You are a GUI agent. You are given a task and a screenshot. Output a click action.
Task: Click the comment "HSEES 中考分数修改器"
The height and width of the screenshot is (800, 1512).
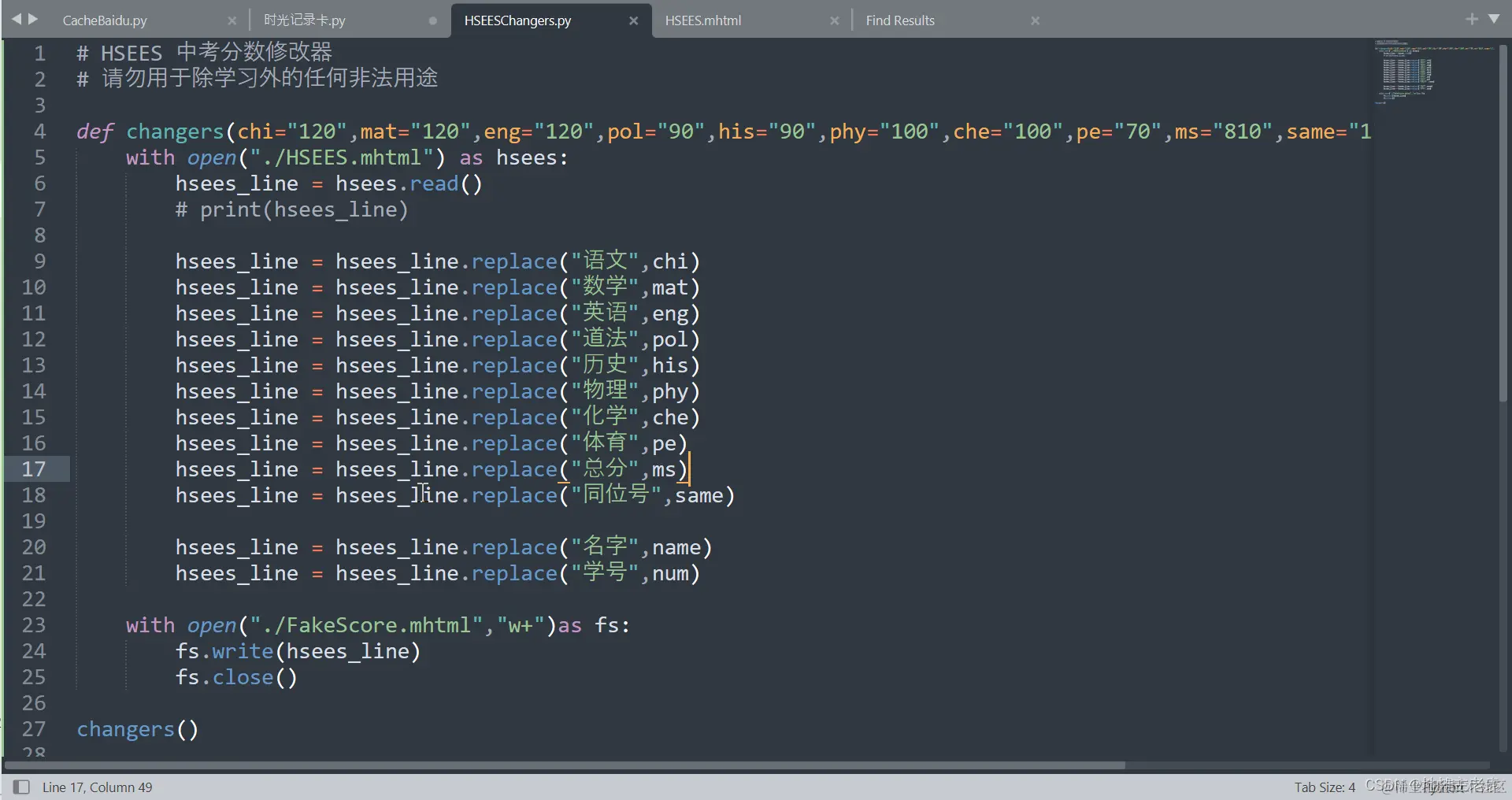pyautogui.click(x=217, y=53)
